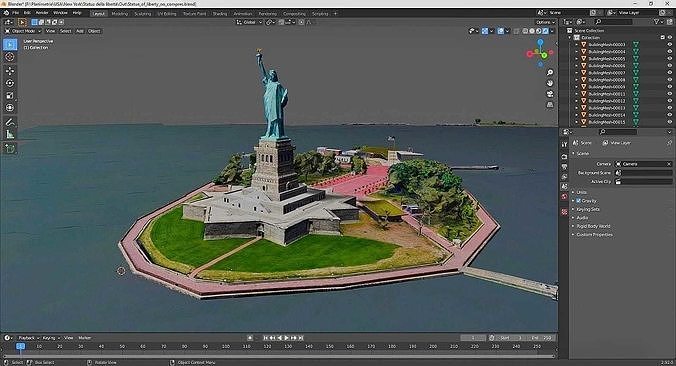Switch to the Shading workspace tab
This screenshot has width=676, height=366.
(219, 13)
